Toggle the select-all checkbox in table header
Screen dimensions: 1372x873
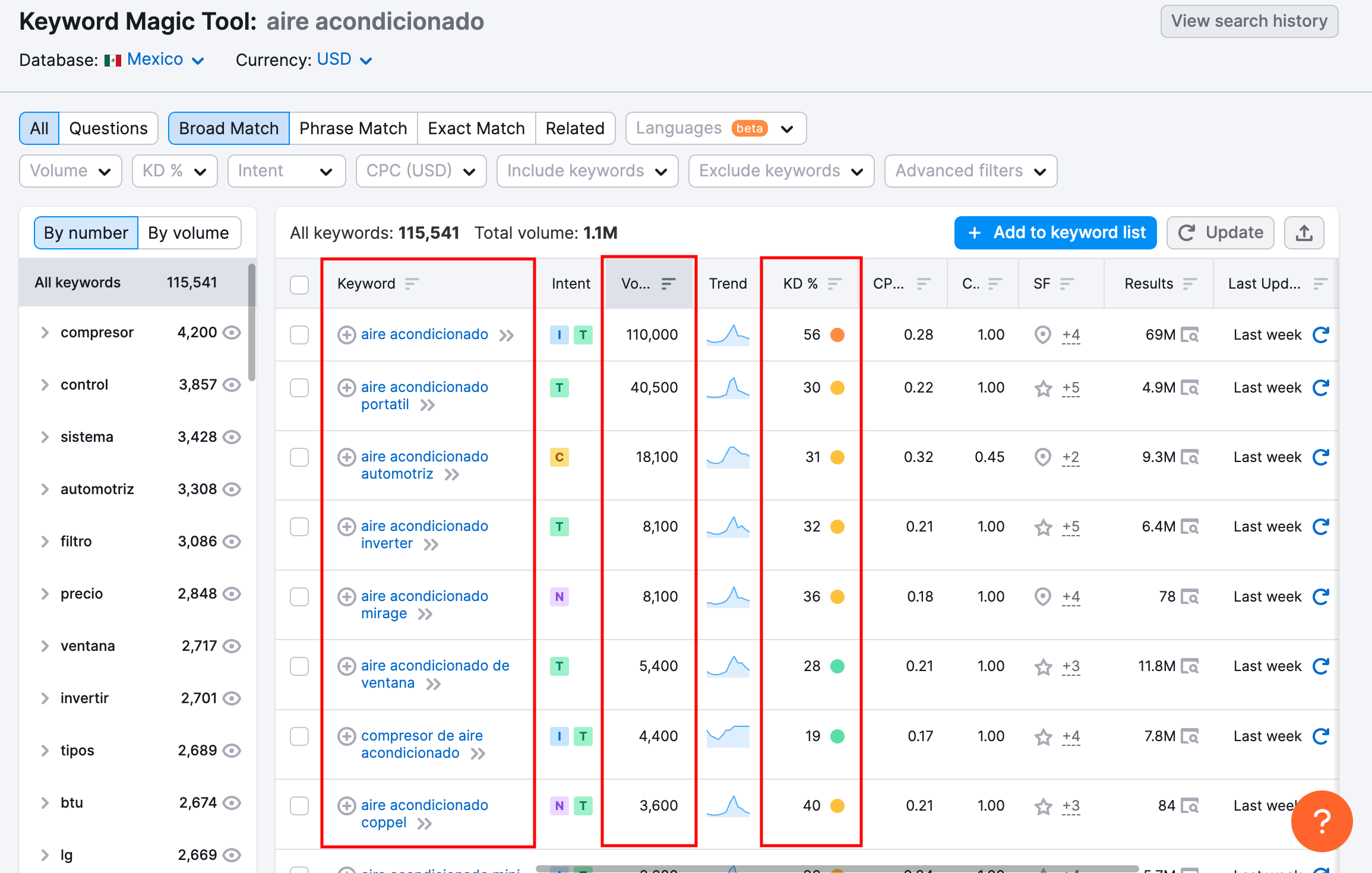pos(299,284)
